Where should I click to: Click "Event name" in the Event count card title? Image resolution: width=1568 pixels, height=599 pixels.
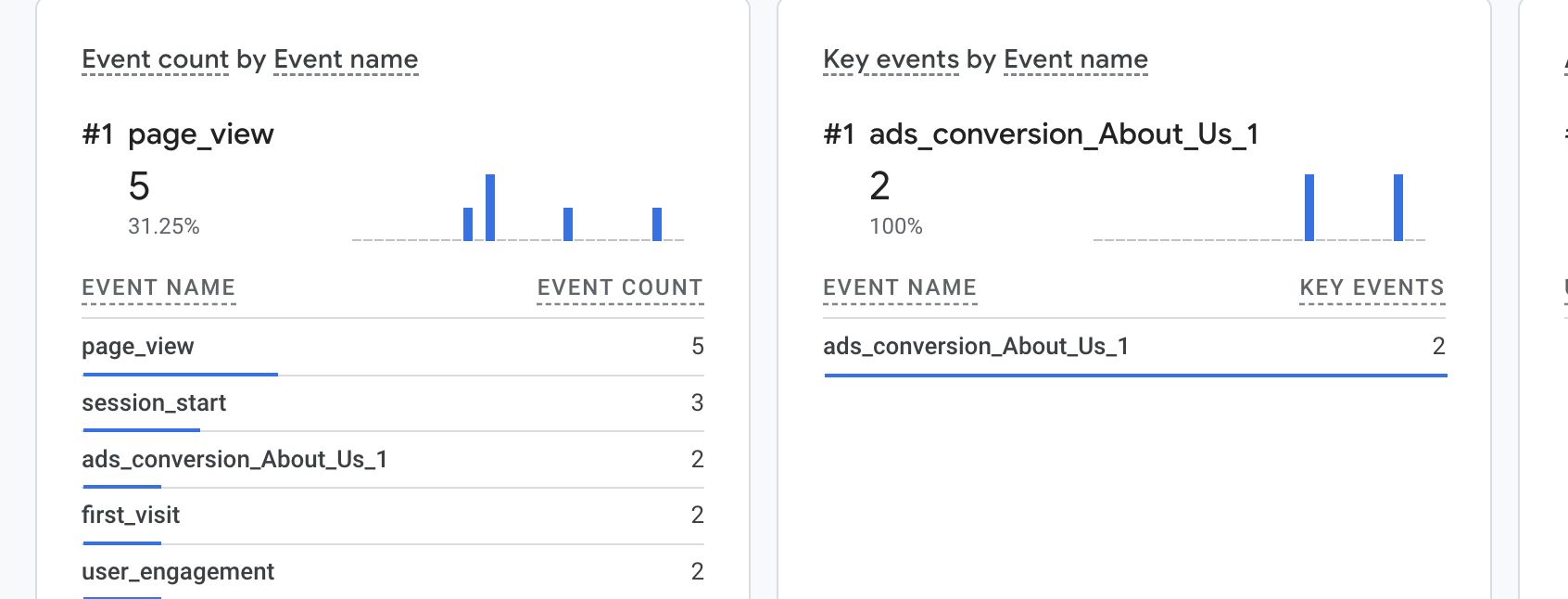tap(346, 59)
